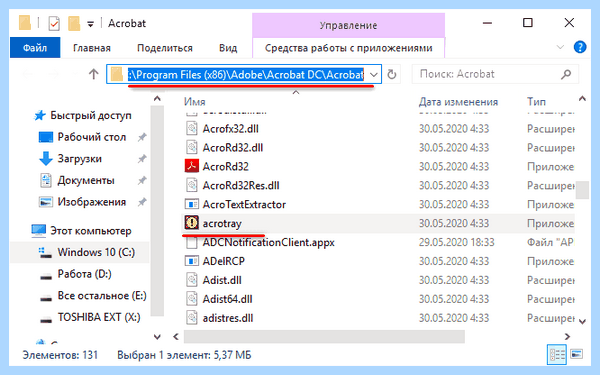Select Windows 10 (C:) drive
Screen dimensions: 600x375
(96, 252)
